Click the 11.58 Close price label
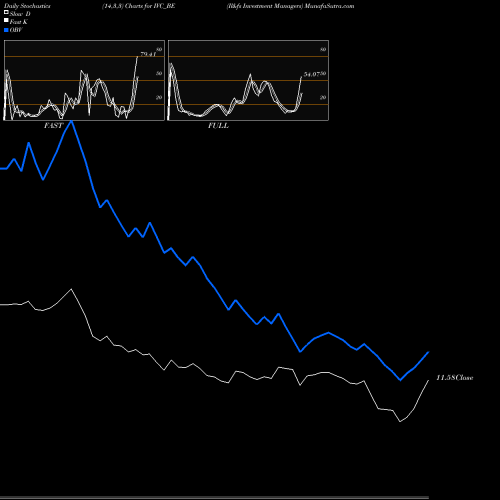Viewport: 500px width, 500px height. click(x=455, y=378)
